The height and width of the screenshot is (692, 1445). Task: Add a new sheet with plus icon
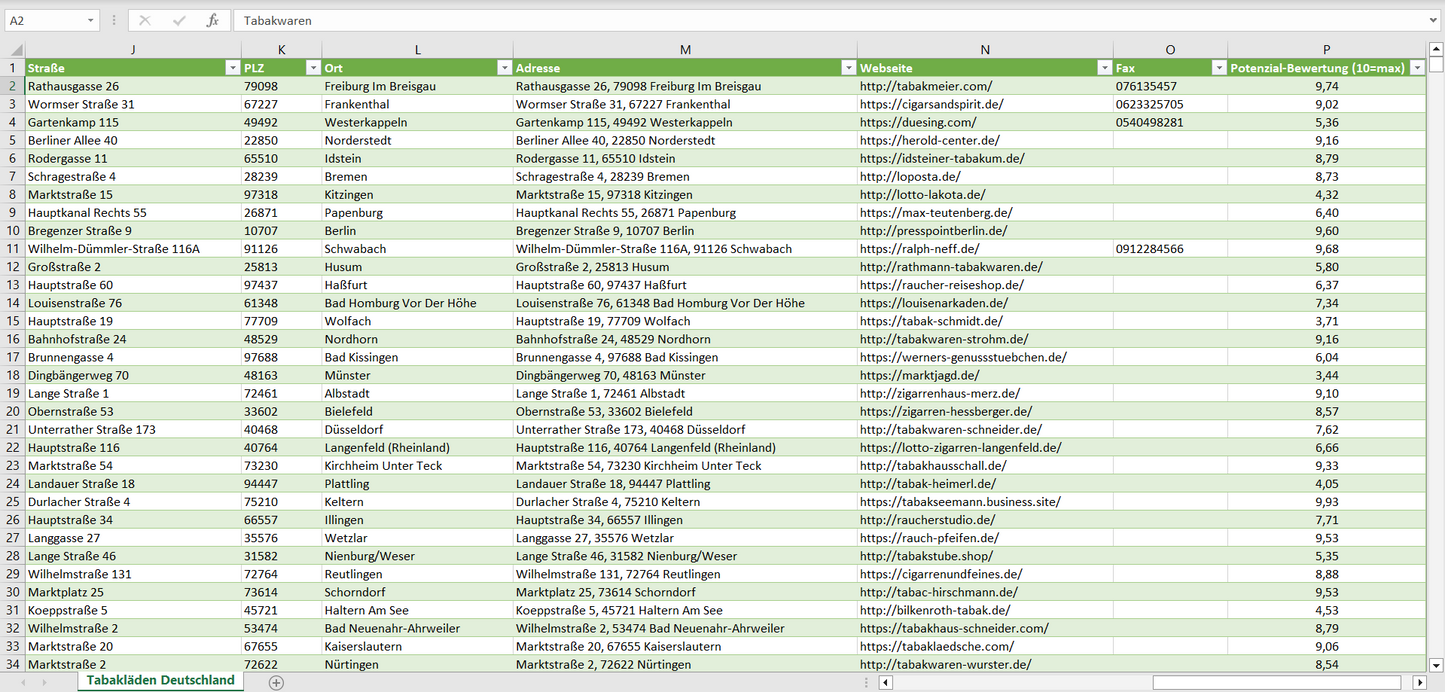(276, 682)
